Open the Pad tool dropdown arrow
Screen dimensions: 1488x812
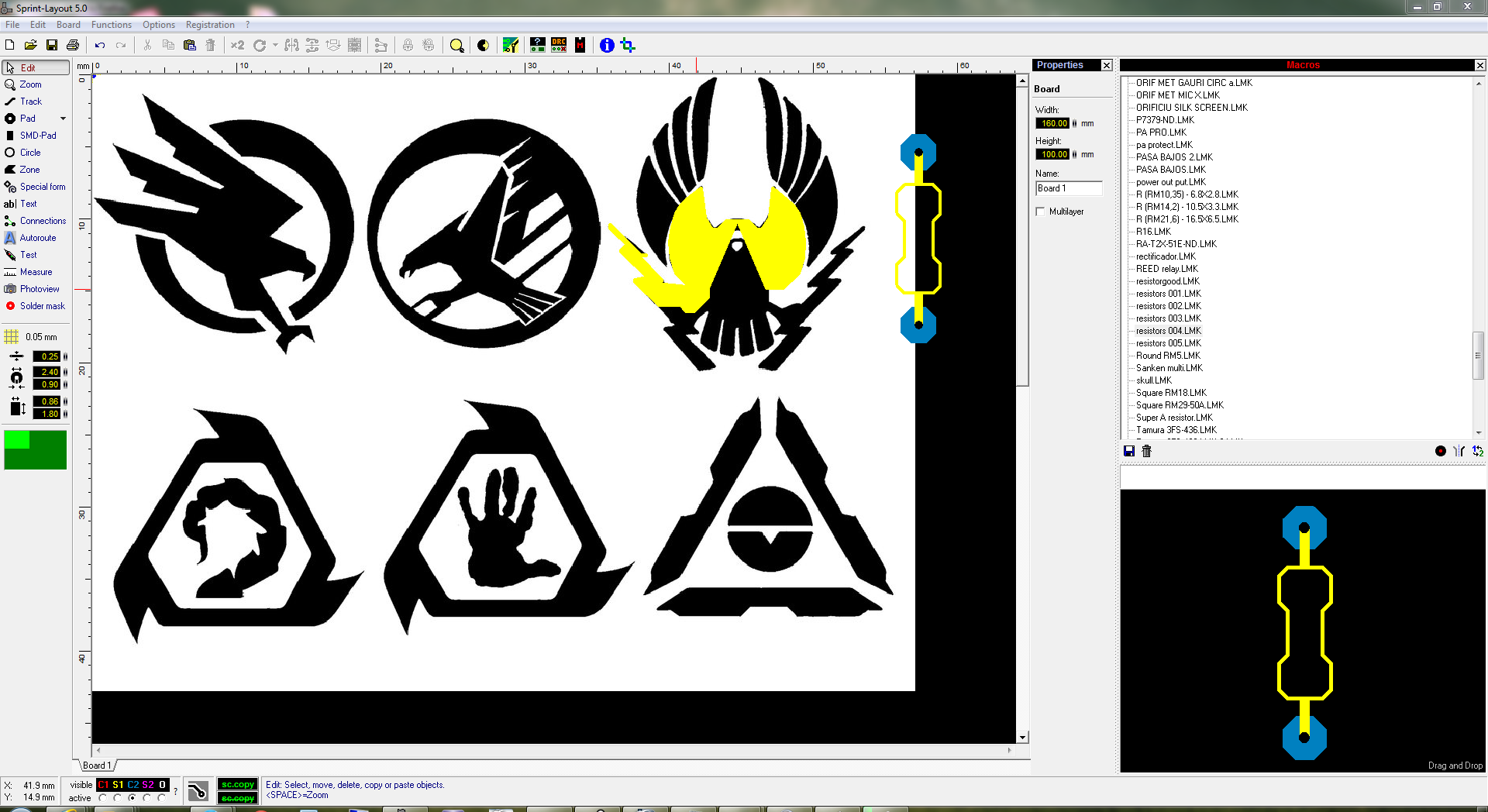click(63, 119)
